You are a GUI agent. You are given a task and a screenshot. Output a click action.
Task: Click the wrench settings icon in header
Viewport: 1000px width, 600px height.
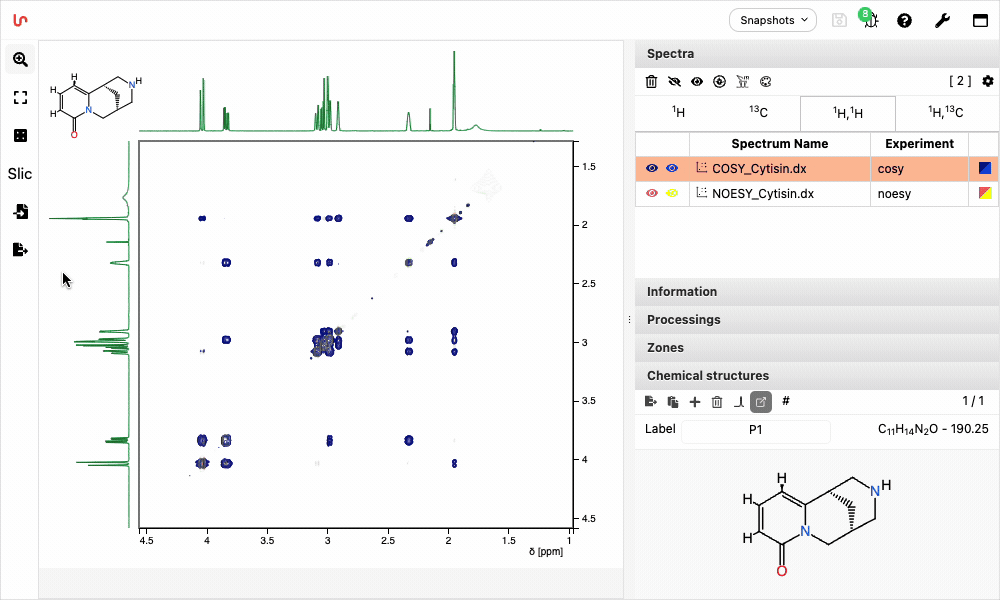pos(942,20)
